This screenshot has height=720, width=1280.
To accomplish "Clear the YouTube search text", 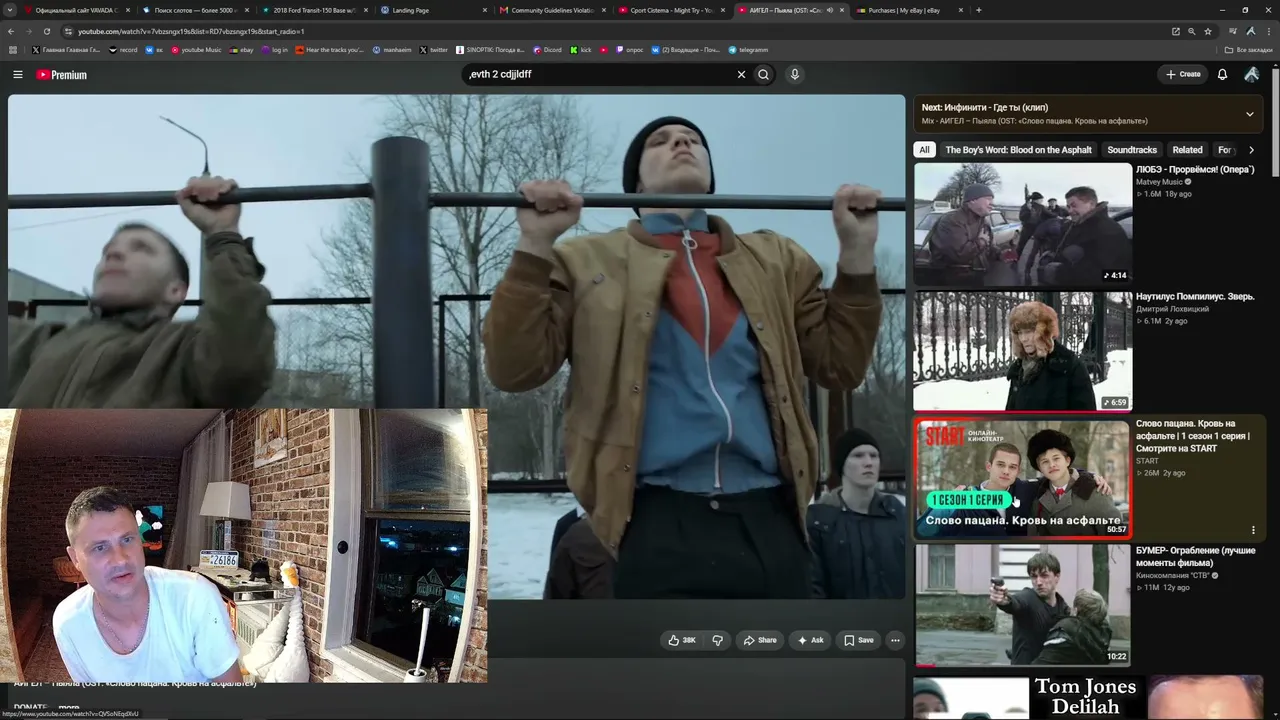I will pos(741,74).
